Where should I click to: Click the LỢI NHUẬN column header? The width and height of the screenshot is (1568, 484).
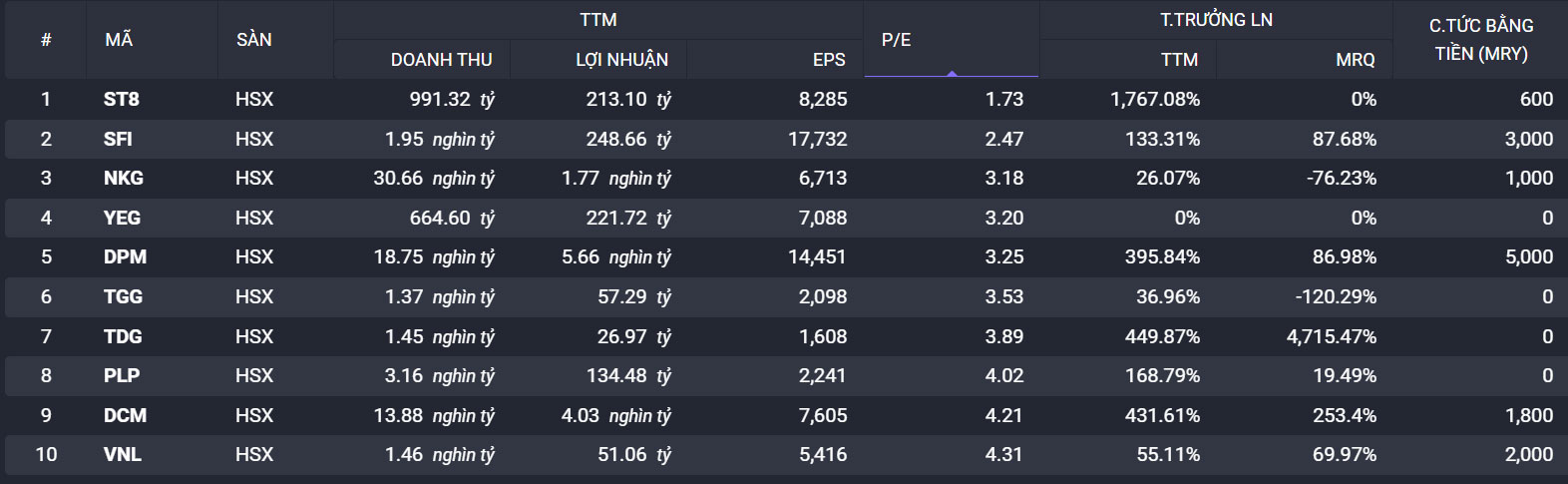(621, 60)
